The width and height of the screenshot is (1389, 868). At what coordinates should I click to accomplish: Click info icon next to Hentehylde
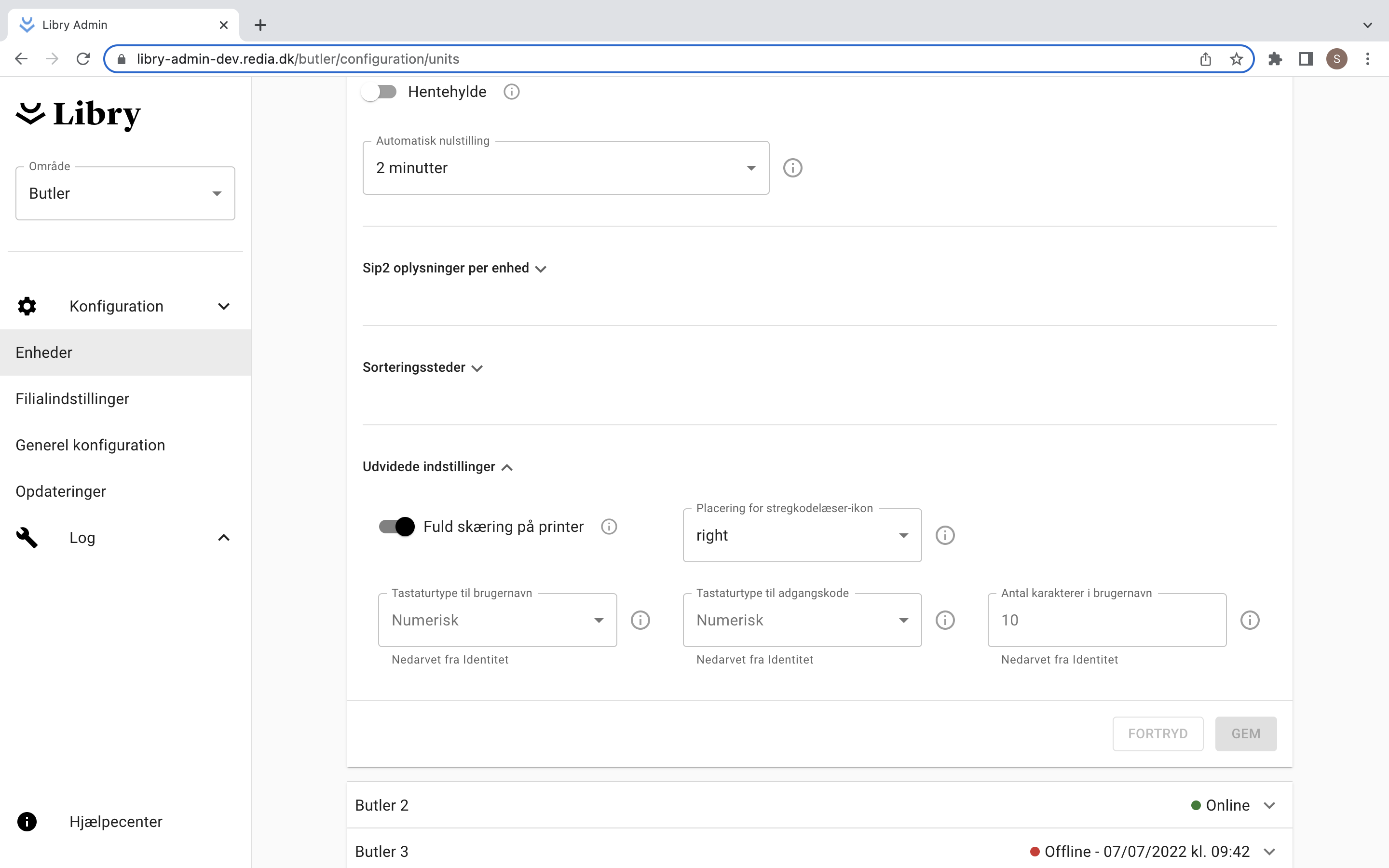[511, 92]
